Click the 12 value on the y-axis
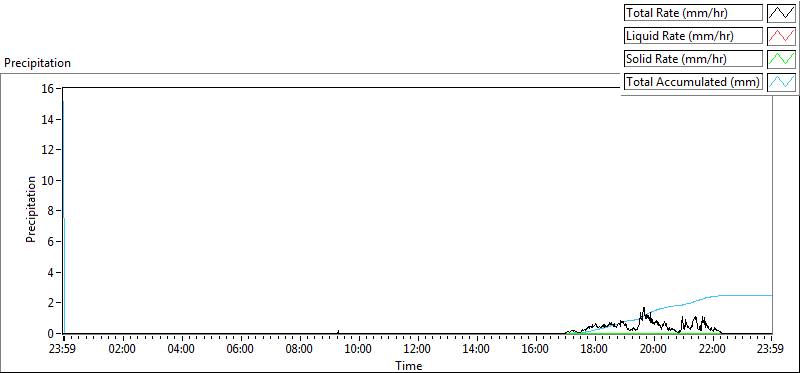 tap(48, 150)
